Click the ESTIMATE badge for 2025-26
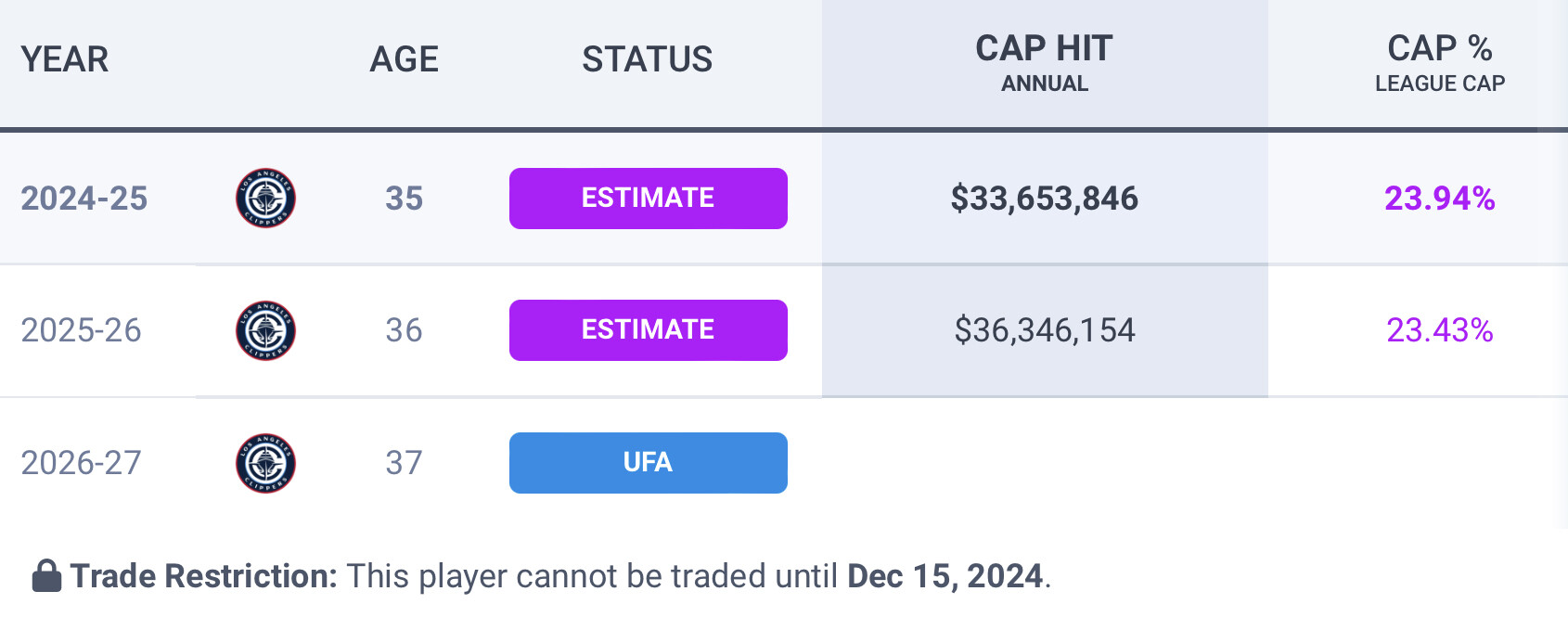1568x617 pixels. [x=648, y=330]
